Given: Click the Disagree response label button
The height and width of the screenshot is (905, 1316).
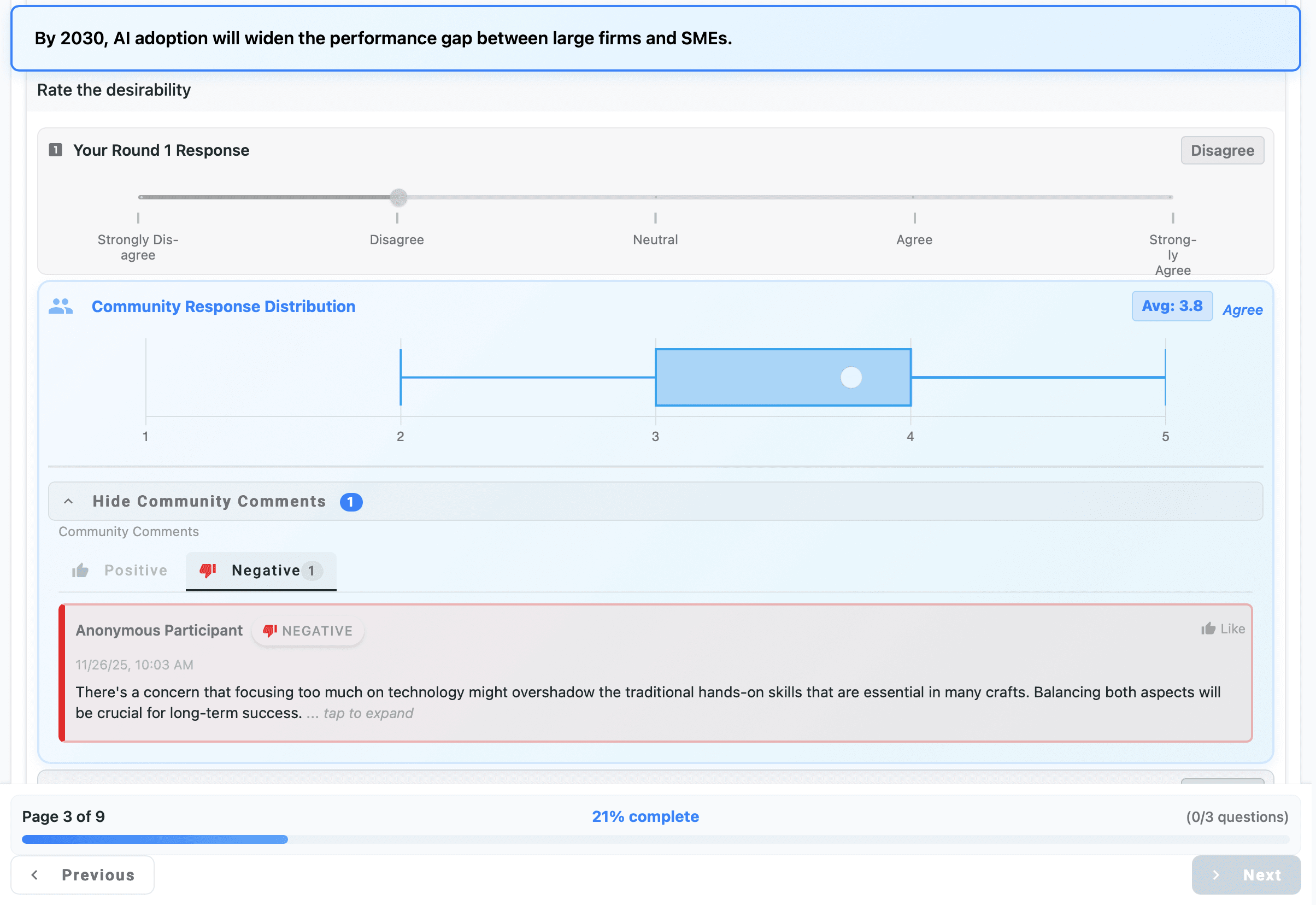Looking at the screenshot, I should coord(1222,150).
